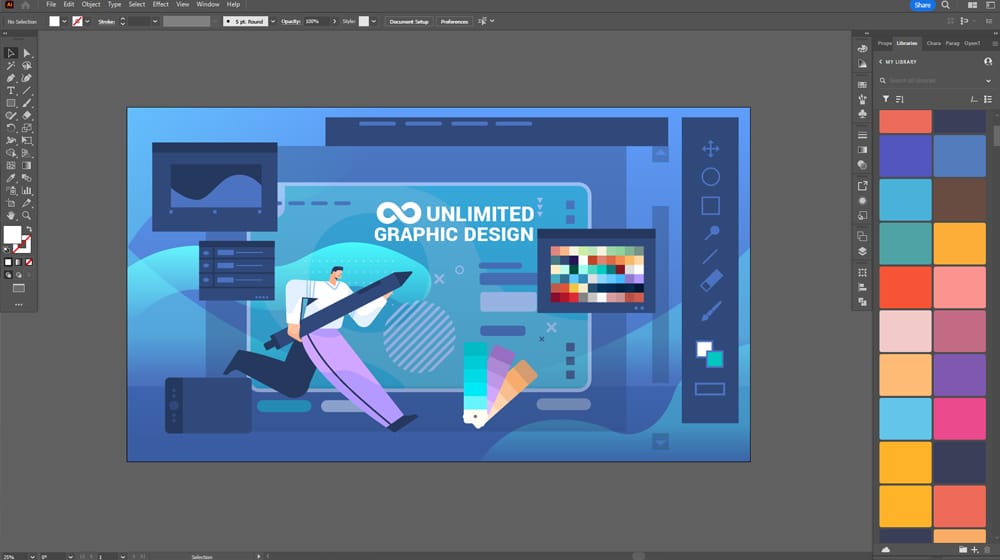Select the Line Segment tool
The width and height of the screenshot is (1000, 560).
pyautogui.click(x=27, y=91)
